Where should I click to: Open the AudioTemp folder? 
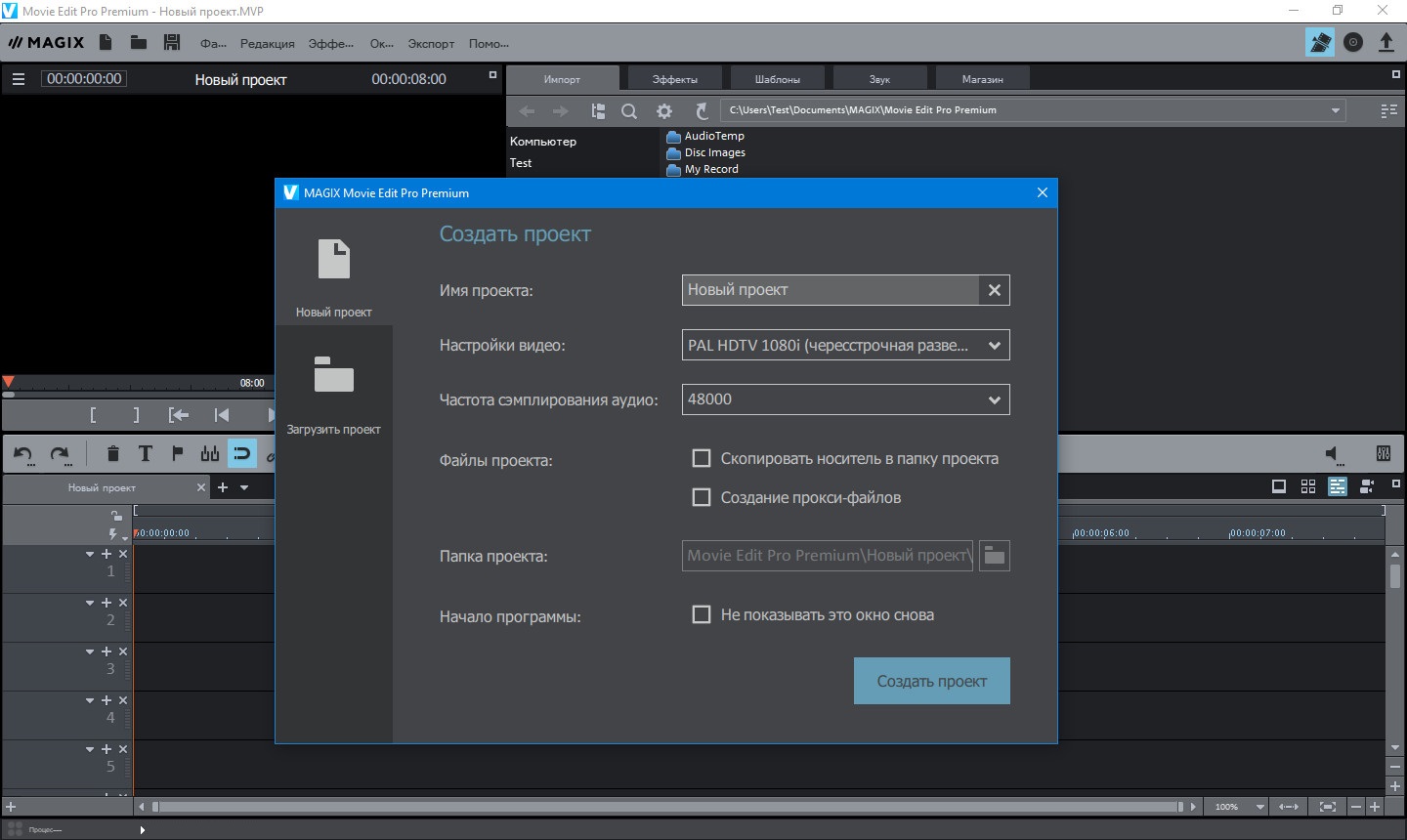point(705,136)
